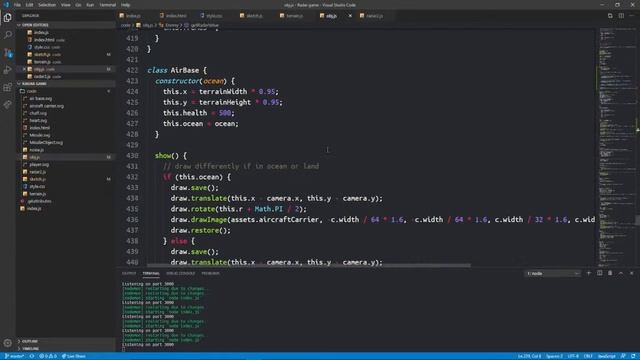Click open changes icon left of split editor
640x360 pixels.
610,16
